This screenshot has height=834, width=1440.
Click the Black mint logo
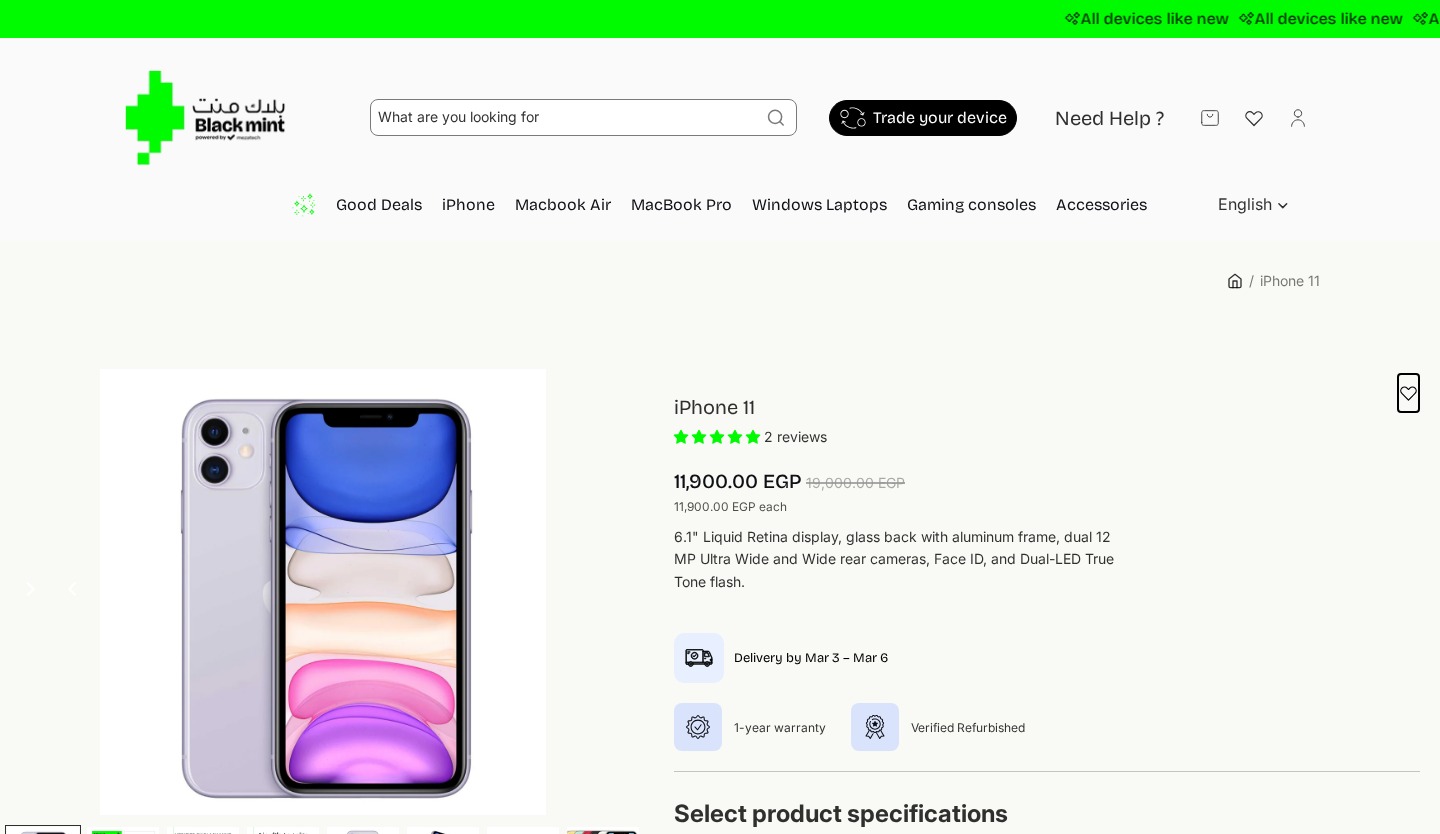pyautogui.click(x=205, y=118)
